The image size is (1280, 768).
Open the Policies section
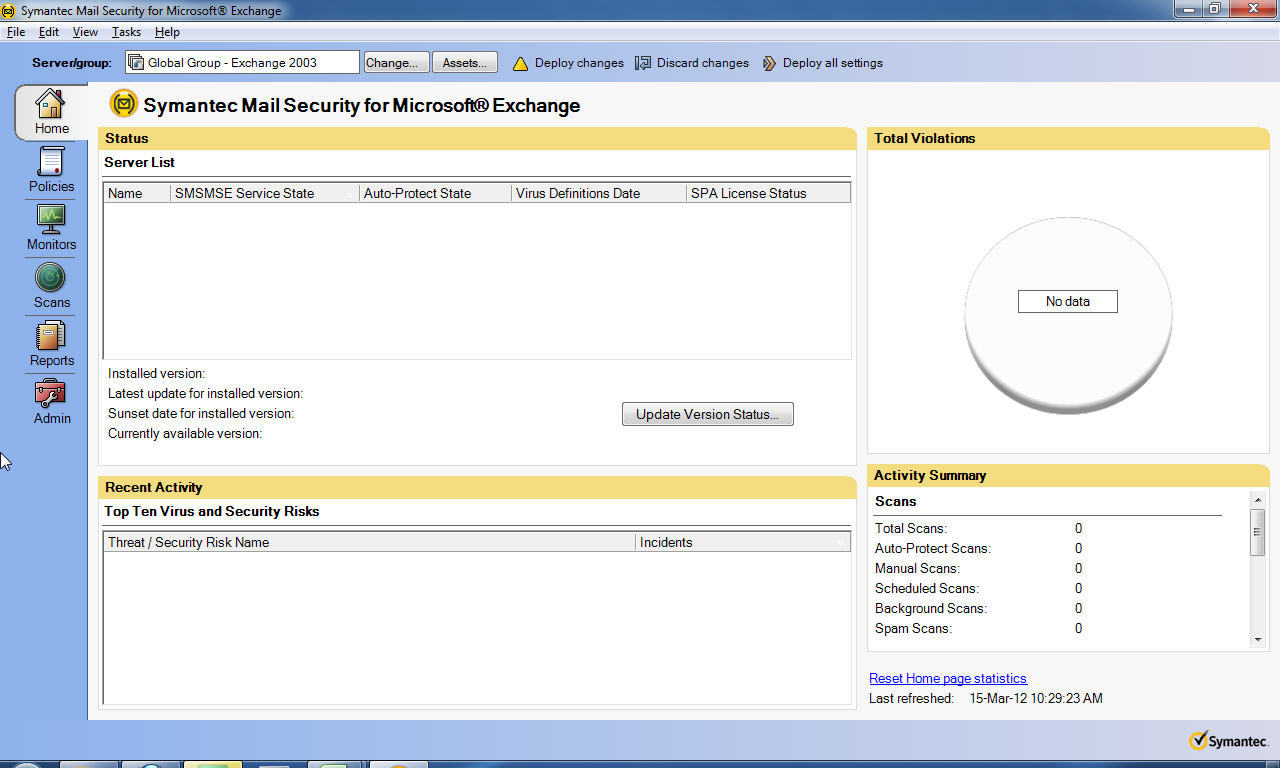click(51, 170)
